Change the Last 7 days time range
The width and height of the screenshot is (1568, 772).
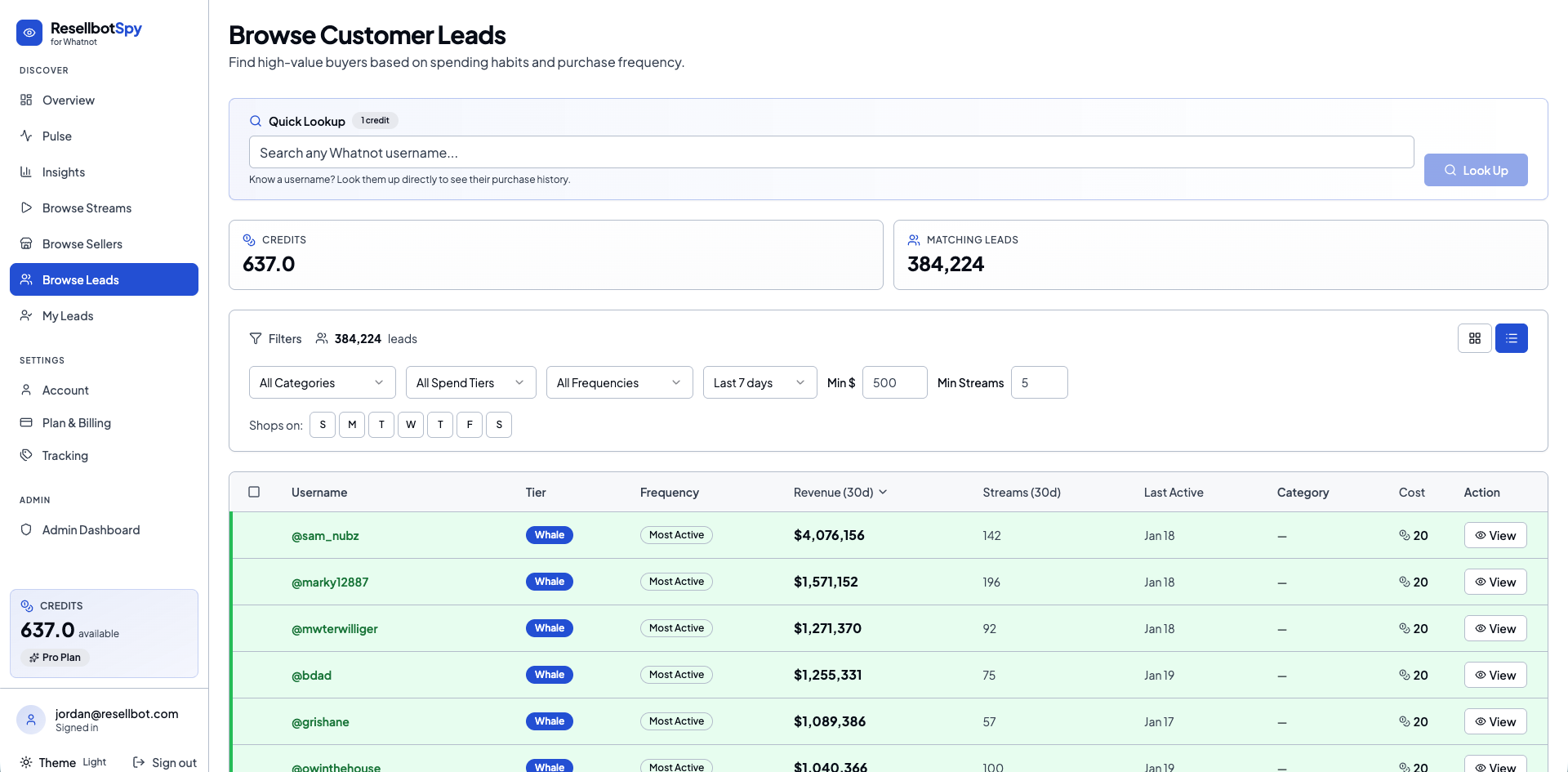(759, 382)
